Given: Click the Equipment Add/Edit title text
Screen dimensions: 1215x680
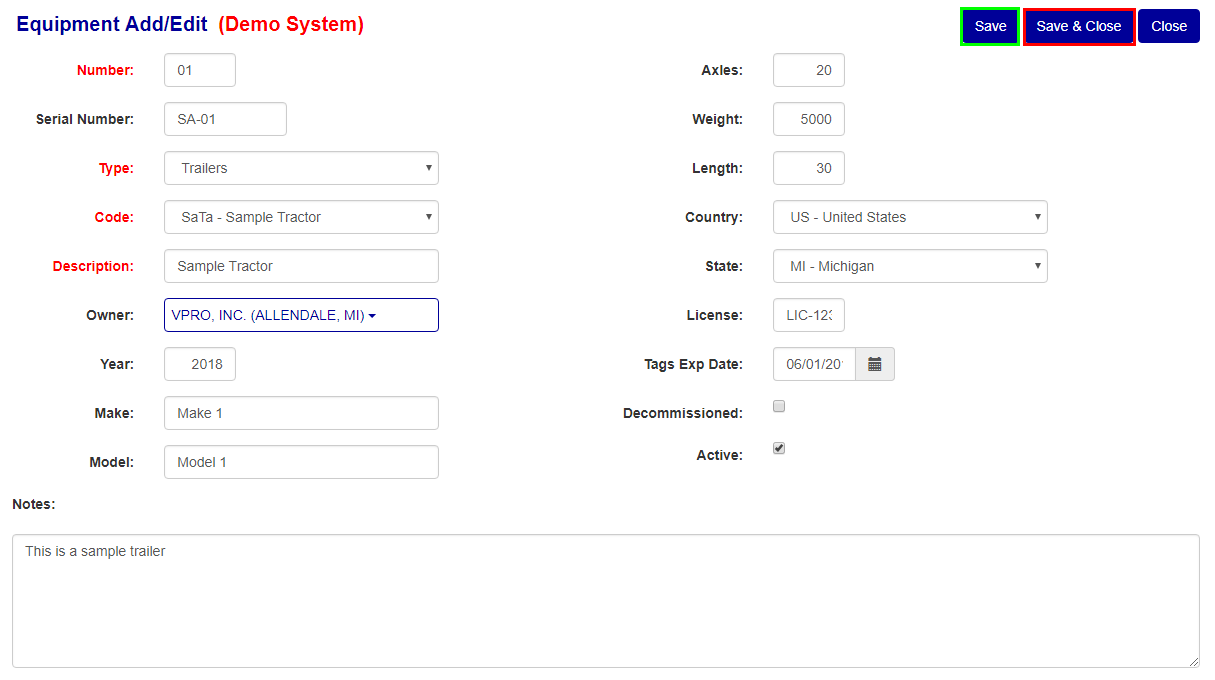Looking at the screenshot, I should [112, 25].
